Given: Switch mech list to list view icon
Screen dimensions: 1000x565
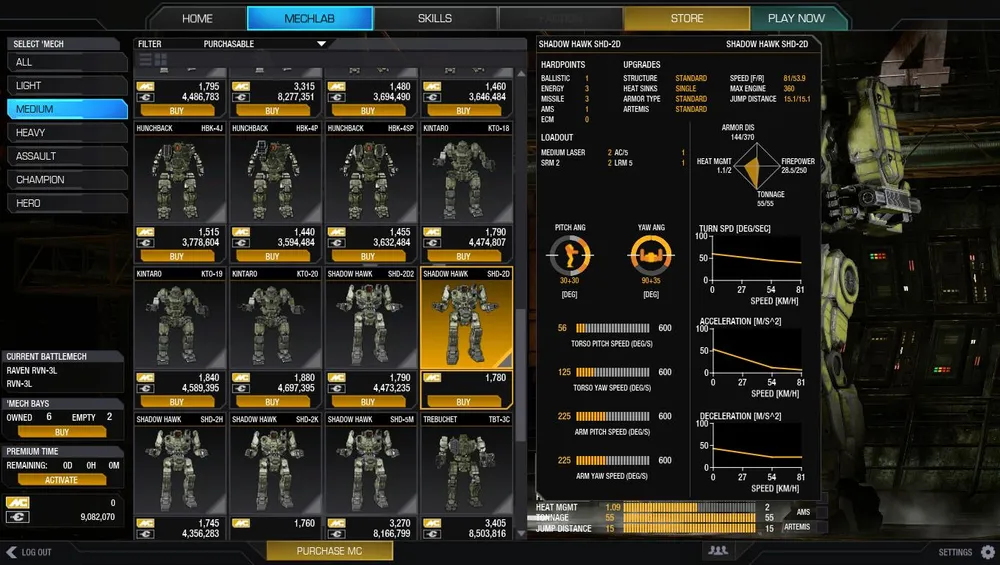Looking at the screenshot, I should pyautogui.click(x=145, y=60).
